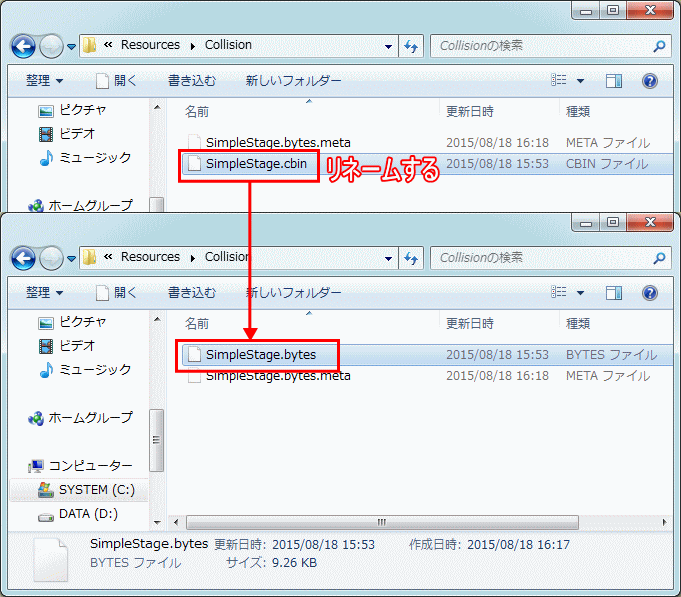Open view options dropdown arrow, lower window

(580, 293)
